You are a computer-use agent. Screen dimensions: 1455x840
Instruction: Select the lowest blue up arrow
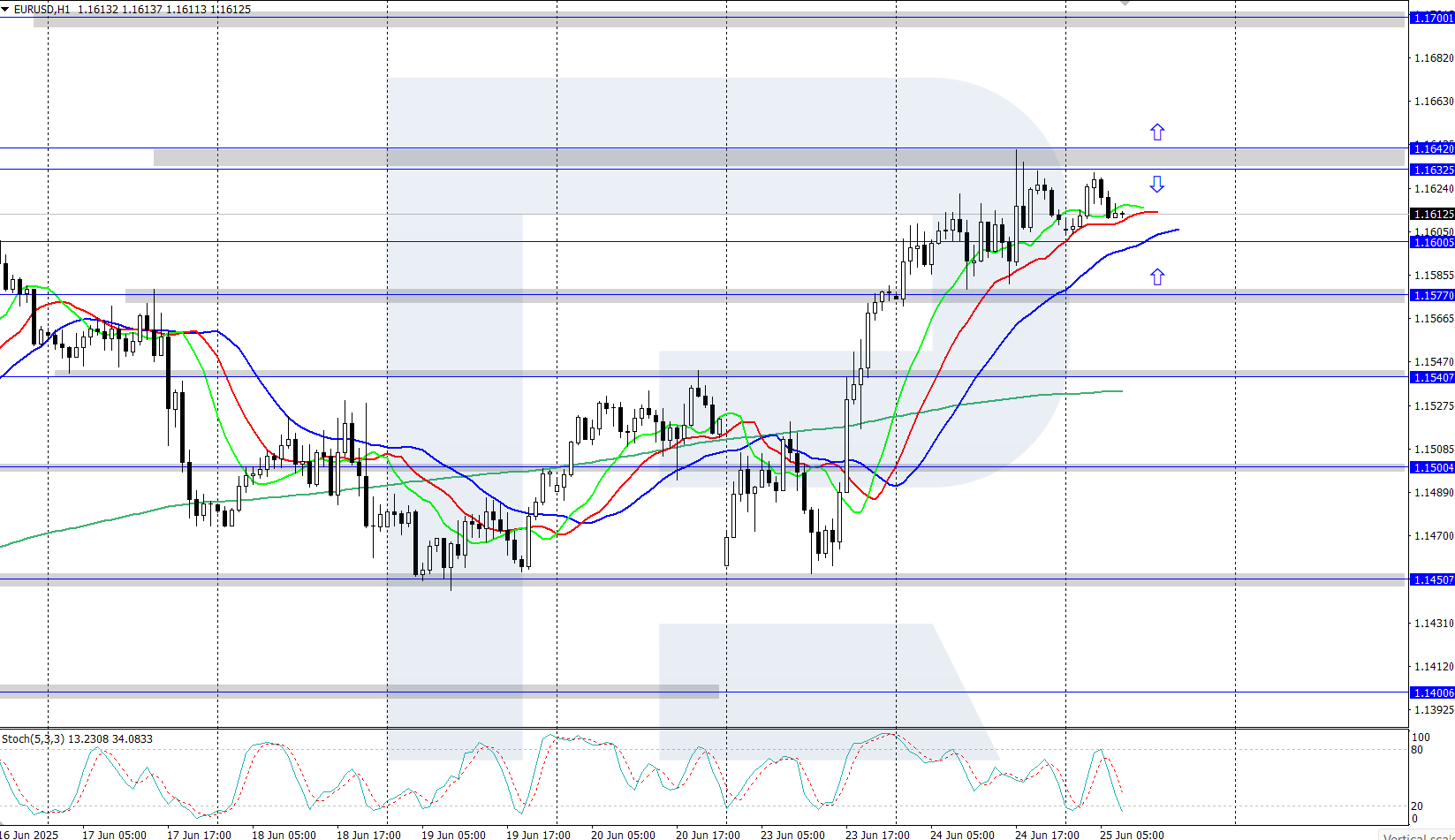(1157, 276)
